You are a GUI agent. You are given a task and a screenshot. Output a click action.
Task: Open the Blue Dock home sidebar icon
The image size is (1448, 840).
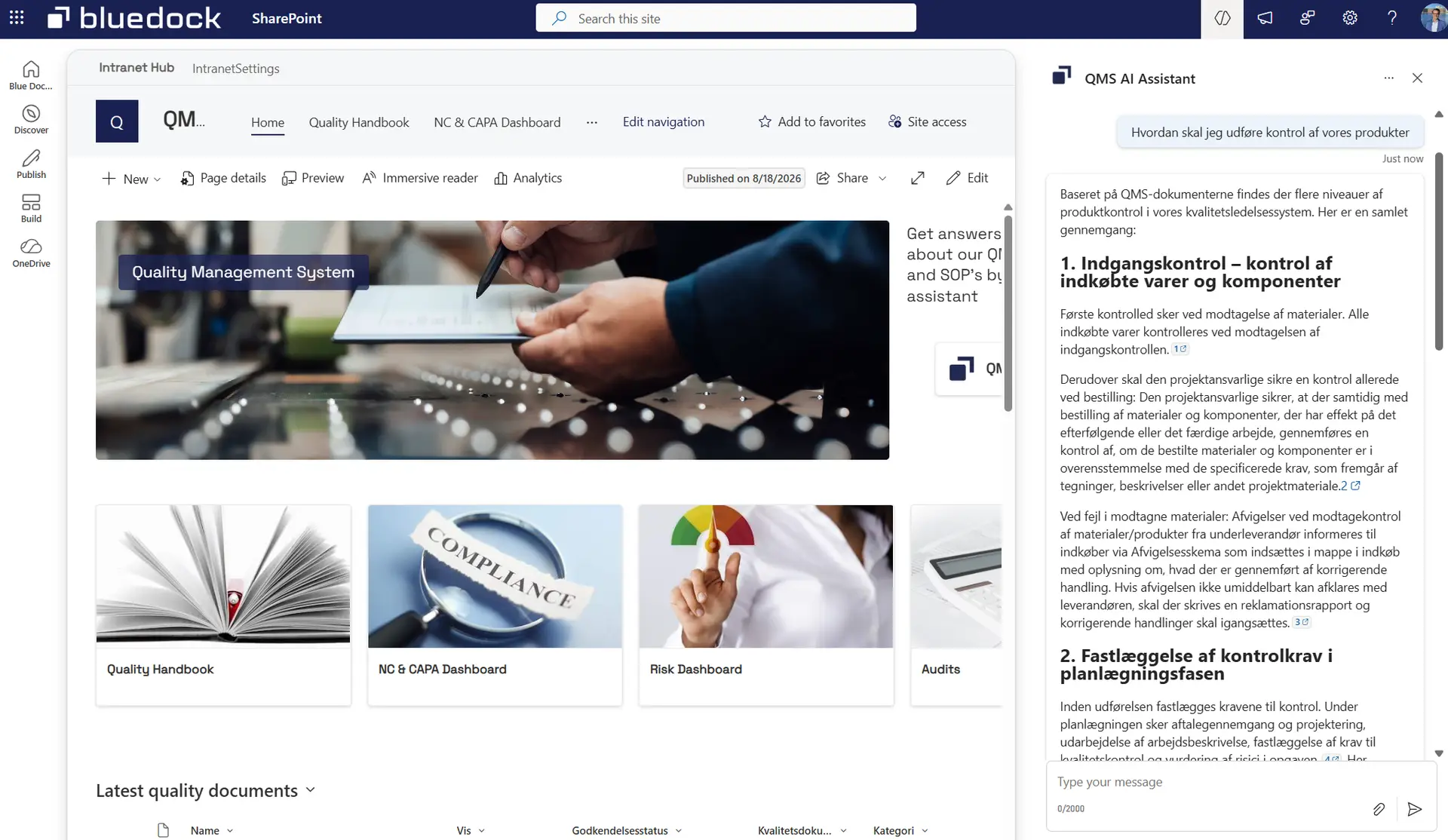point(31,75)
